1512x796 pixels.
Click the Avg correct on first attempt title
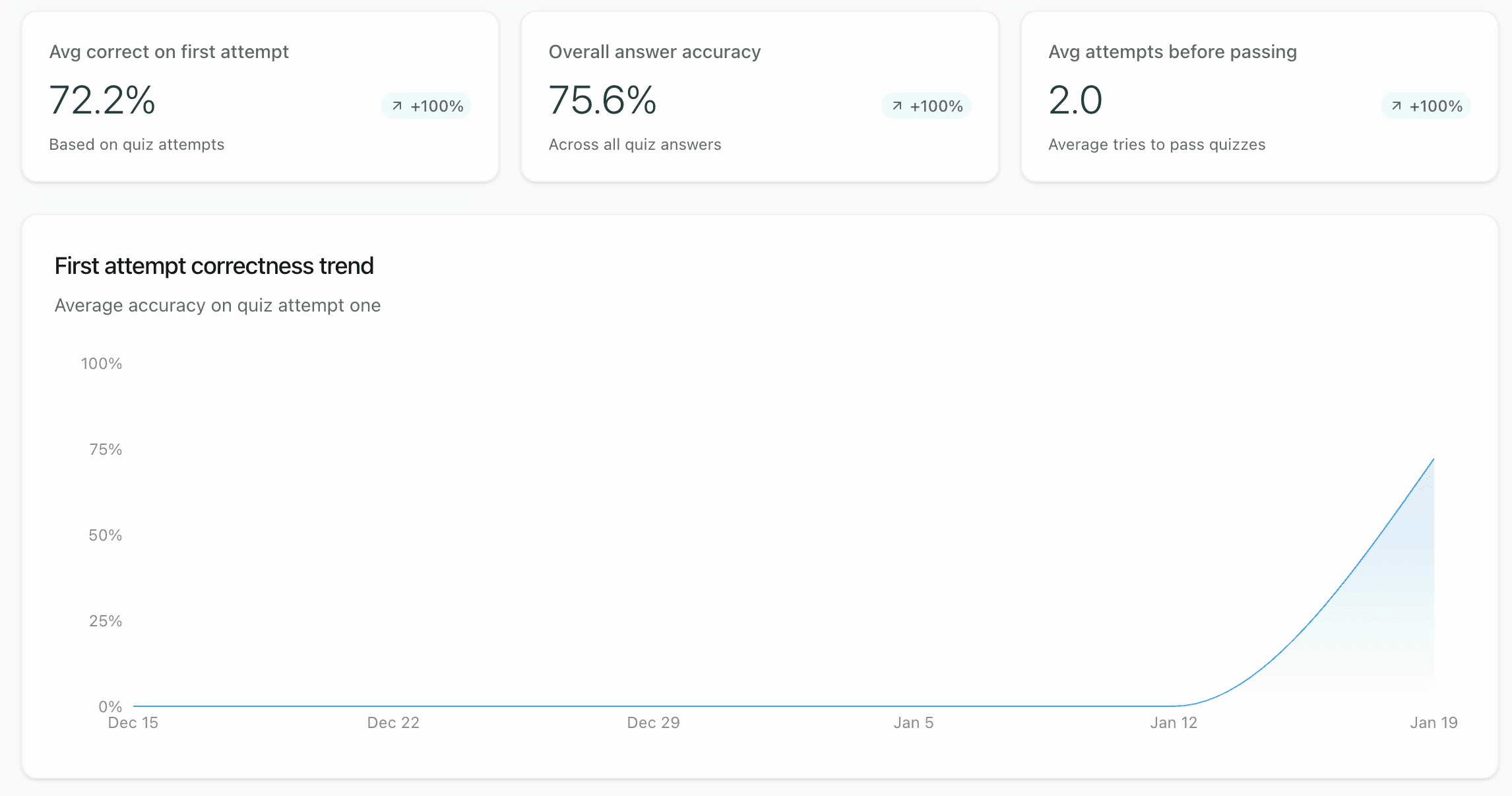[x=169, y=51]
